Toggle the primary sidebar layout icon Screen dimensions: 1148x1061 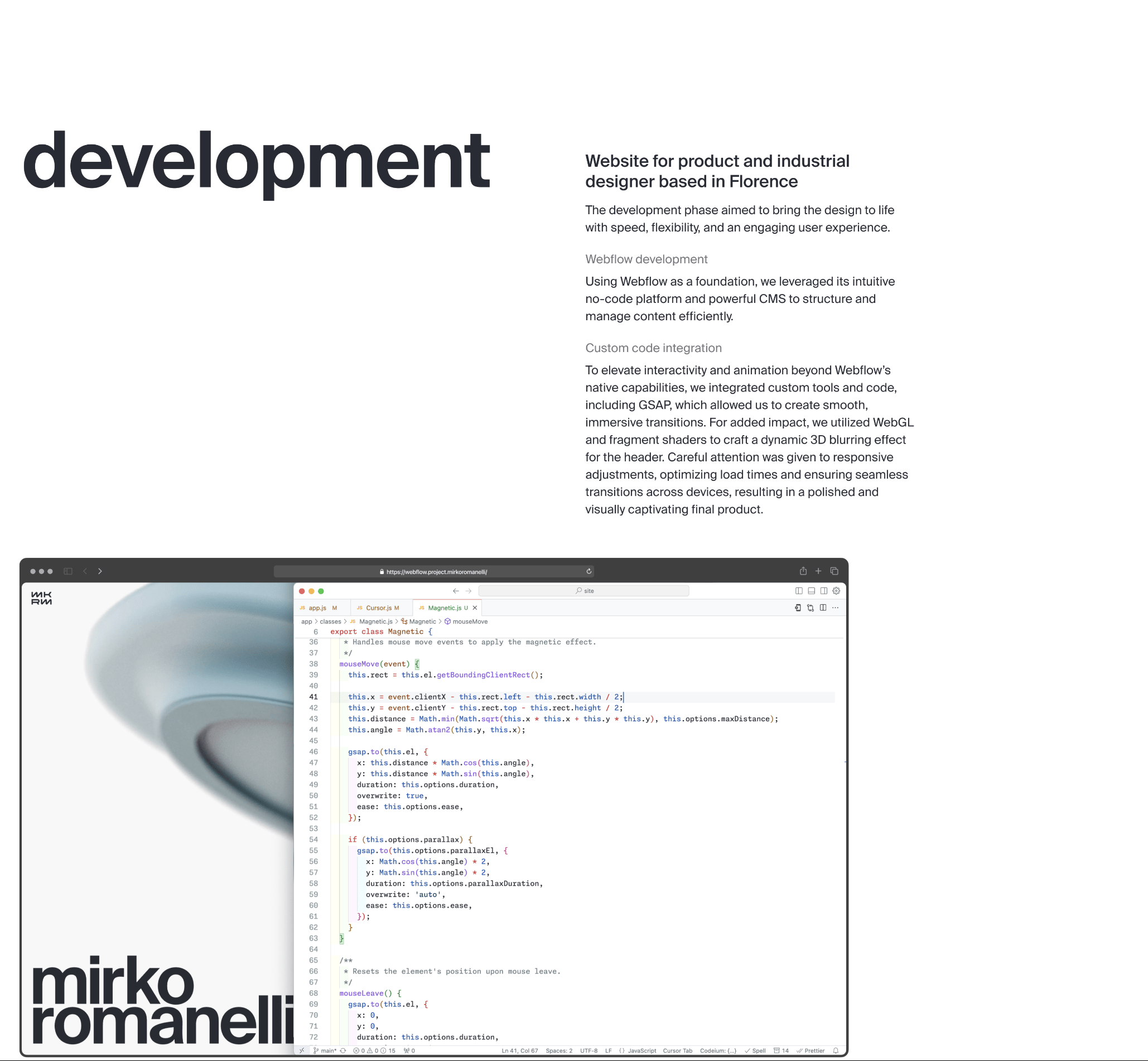click(798, 591)
